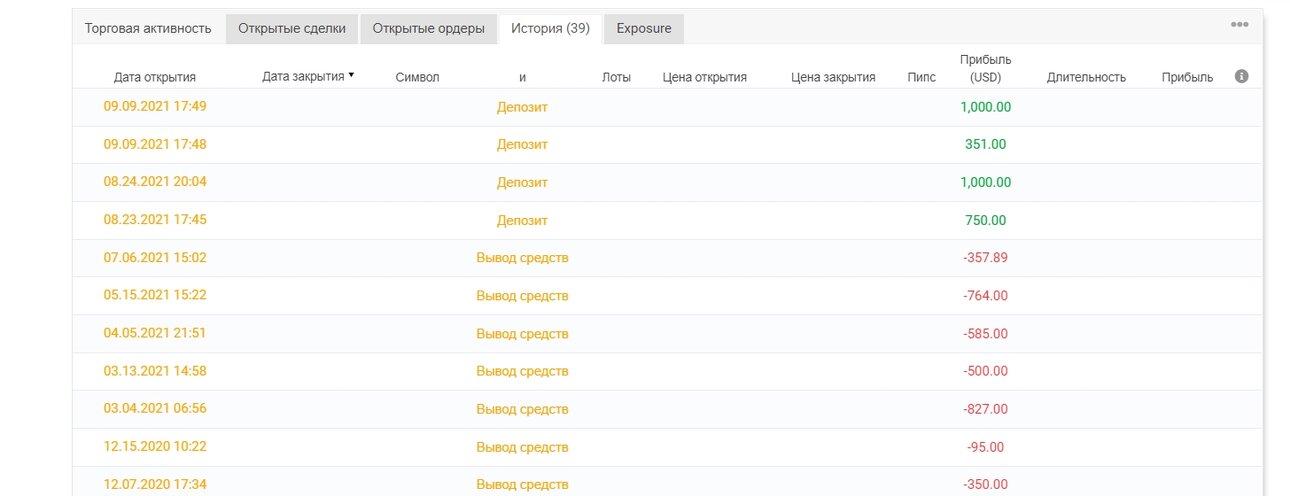Select the Открытые ордеры tab
Screen dimensions: 1290x496
pos(428,28)
